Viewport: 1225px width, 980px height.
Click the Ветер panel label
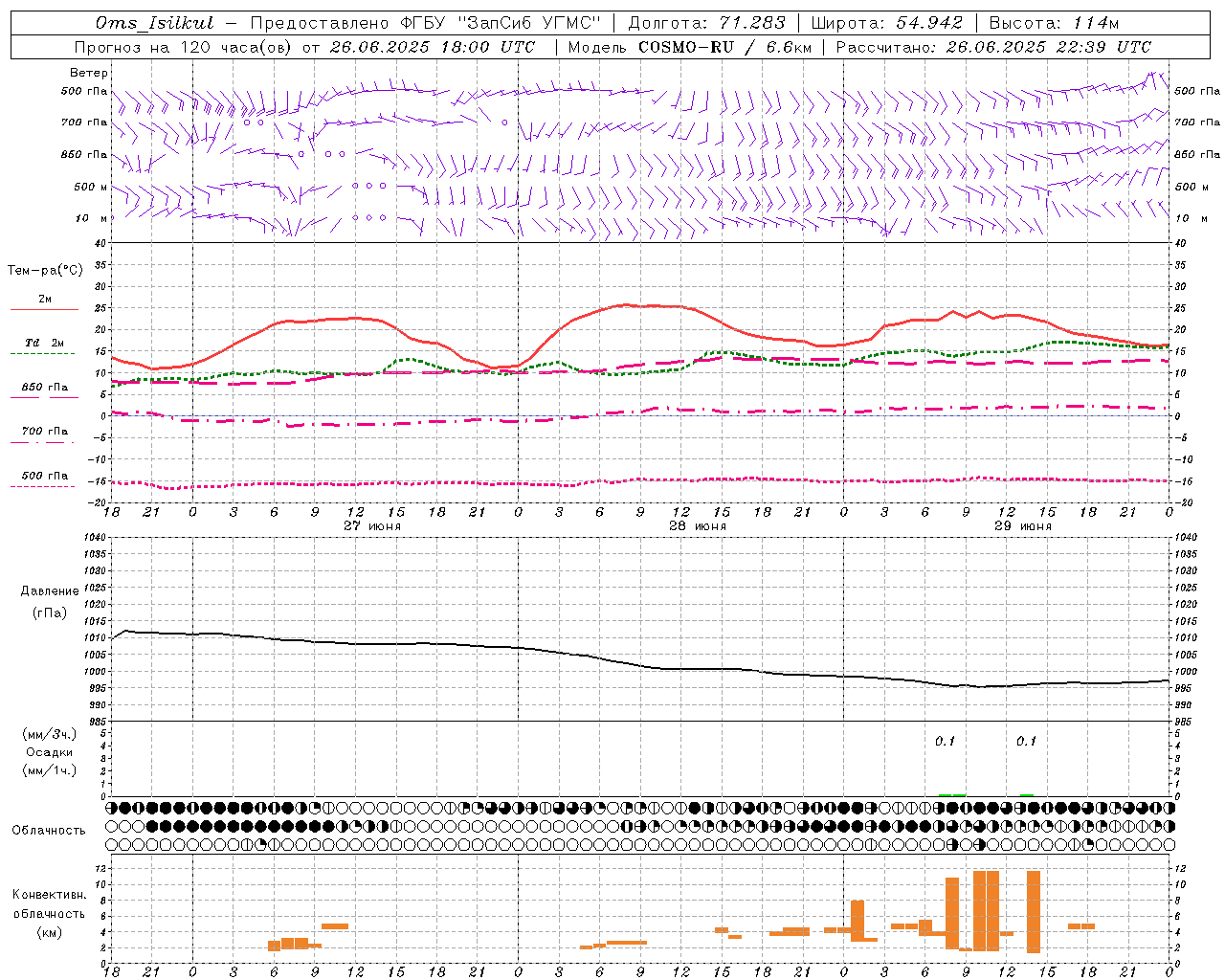89,73
